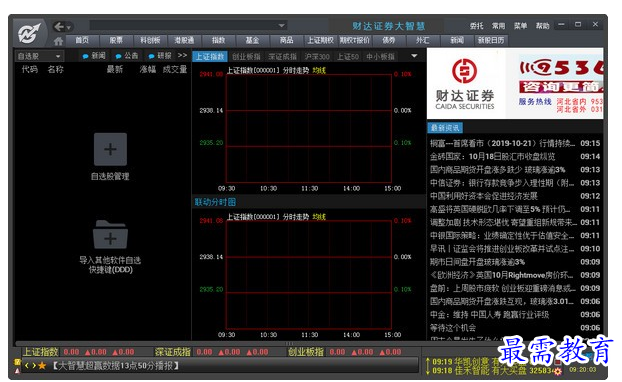Click the 9536 hotline advertisement banner

point(561,84)
